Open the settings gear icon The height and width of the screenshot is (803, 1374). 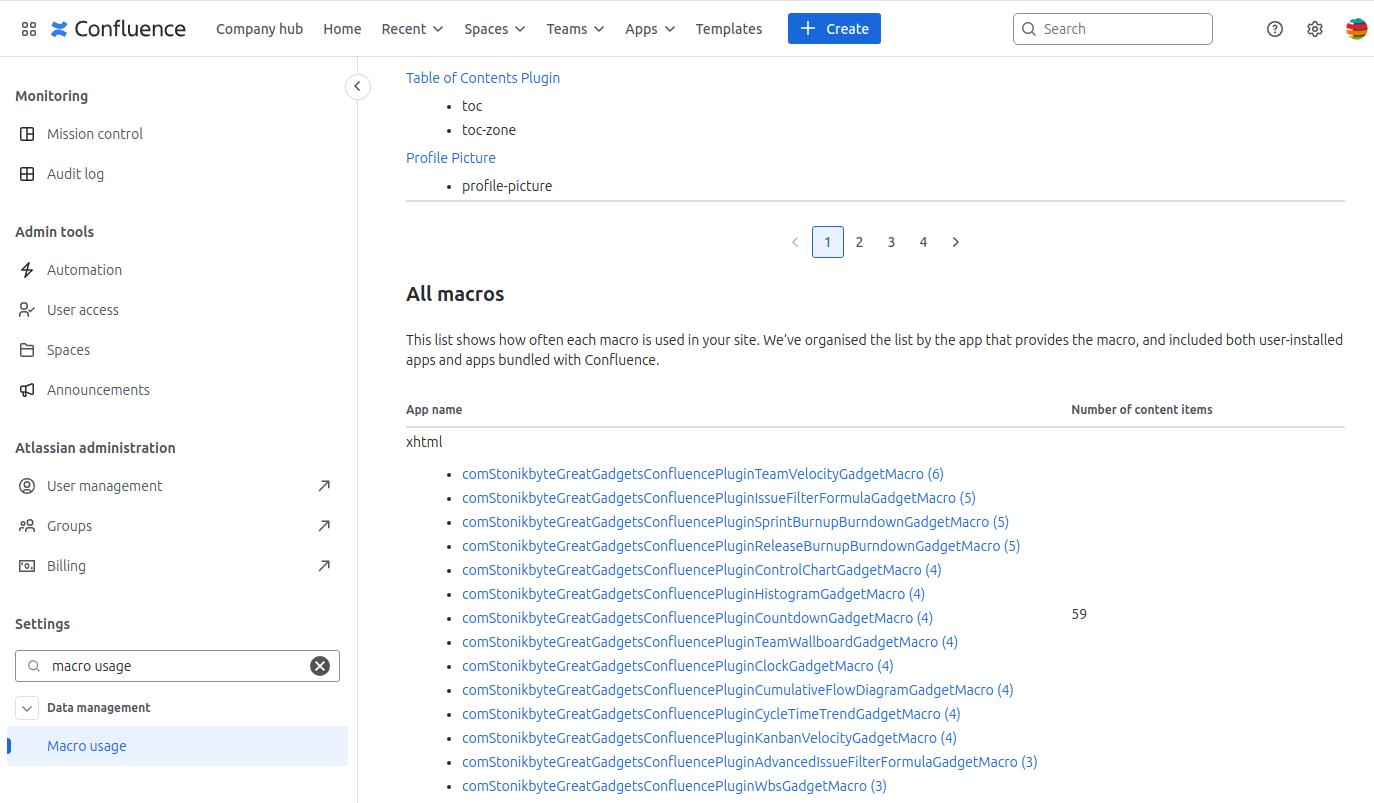(x=1315, y=29)
